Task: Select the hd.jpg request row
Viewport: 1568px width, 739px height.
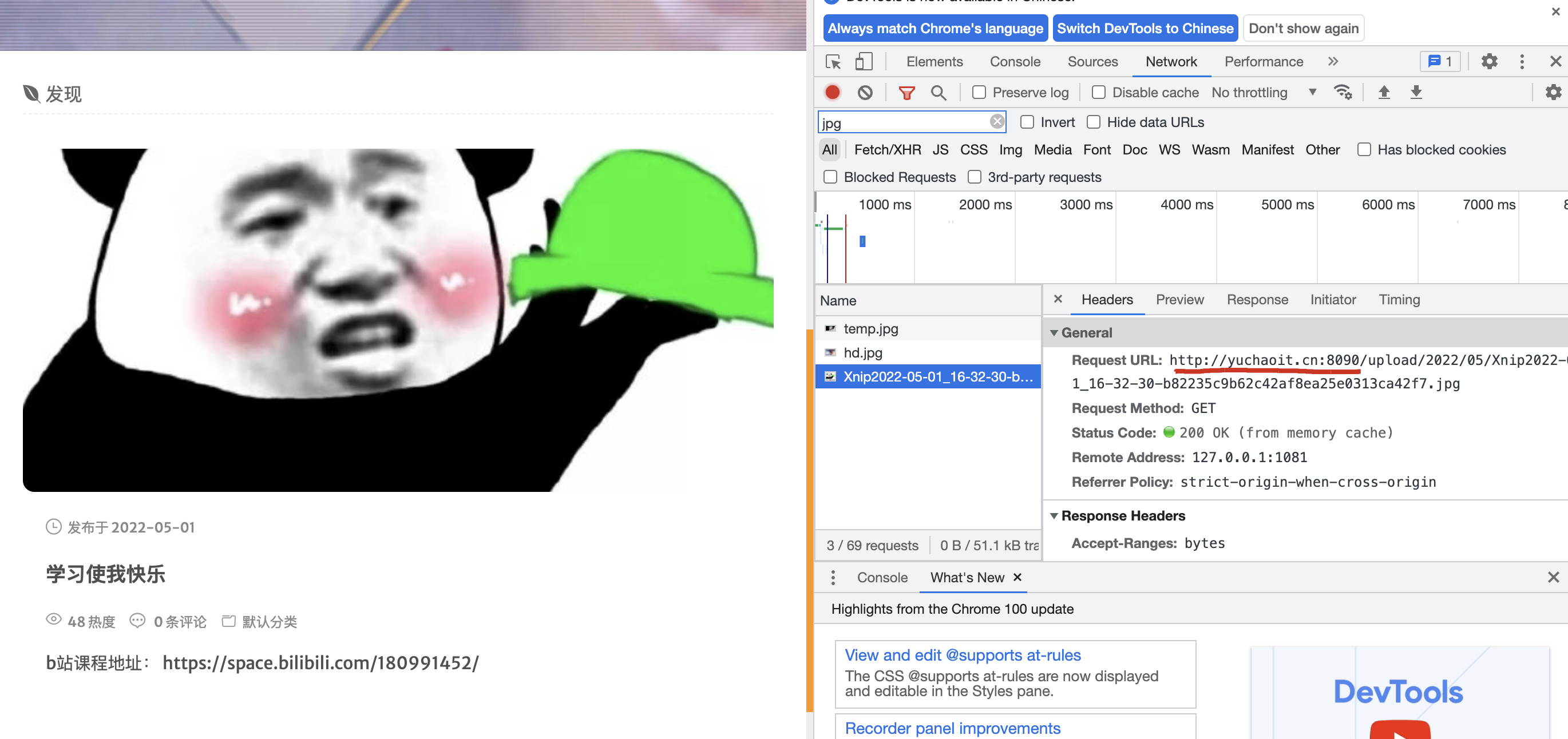Action: 862,353
